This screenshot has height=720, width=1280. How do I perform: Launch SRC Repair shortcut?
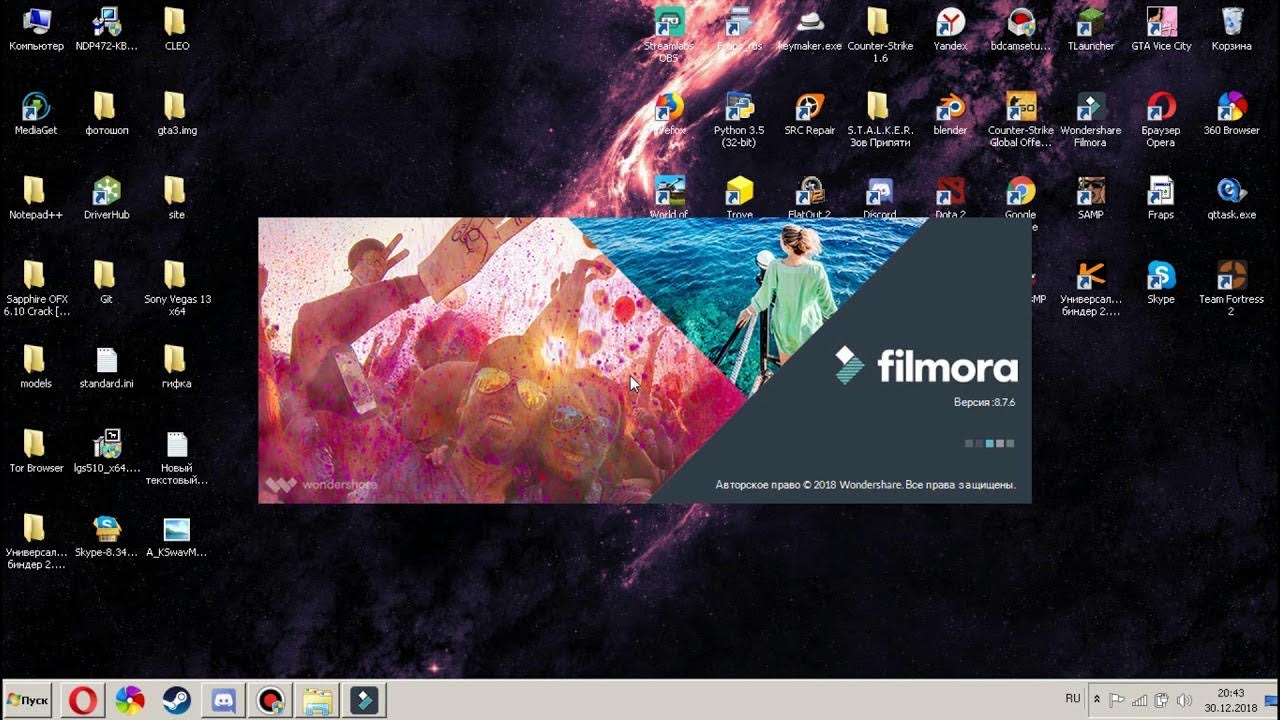(810, 114)
